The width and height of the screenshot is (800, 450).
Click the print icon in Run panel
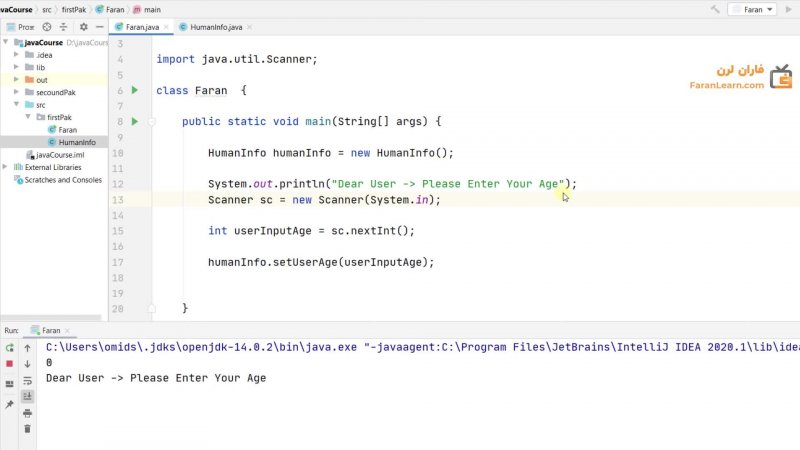coord(28,412)
